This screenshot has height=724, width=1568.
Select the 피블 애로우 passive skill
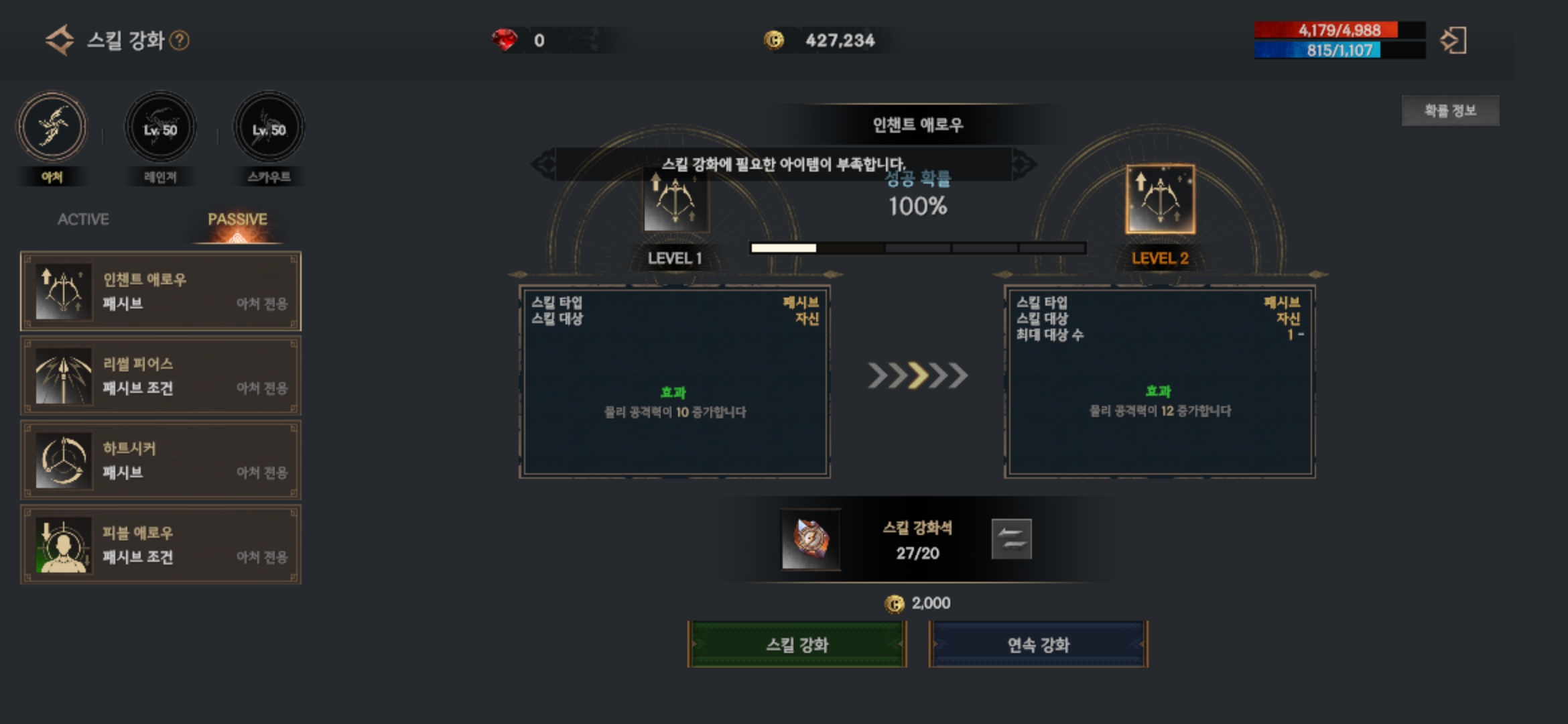(161, 545)
